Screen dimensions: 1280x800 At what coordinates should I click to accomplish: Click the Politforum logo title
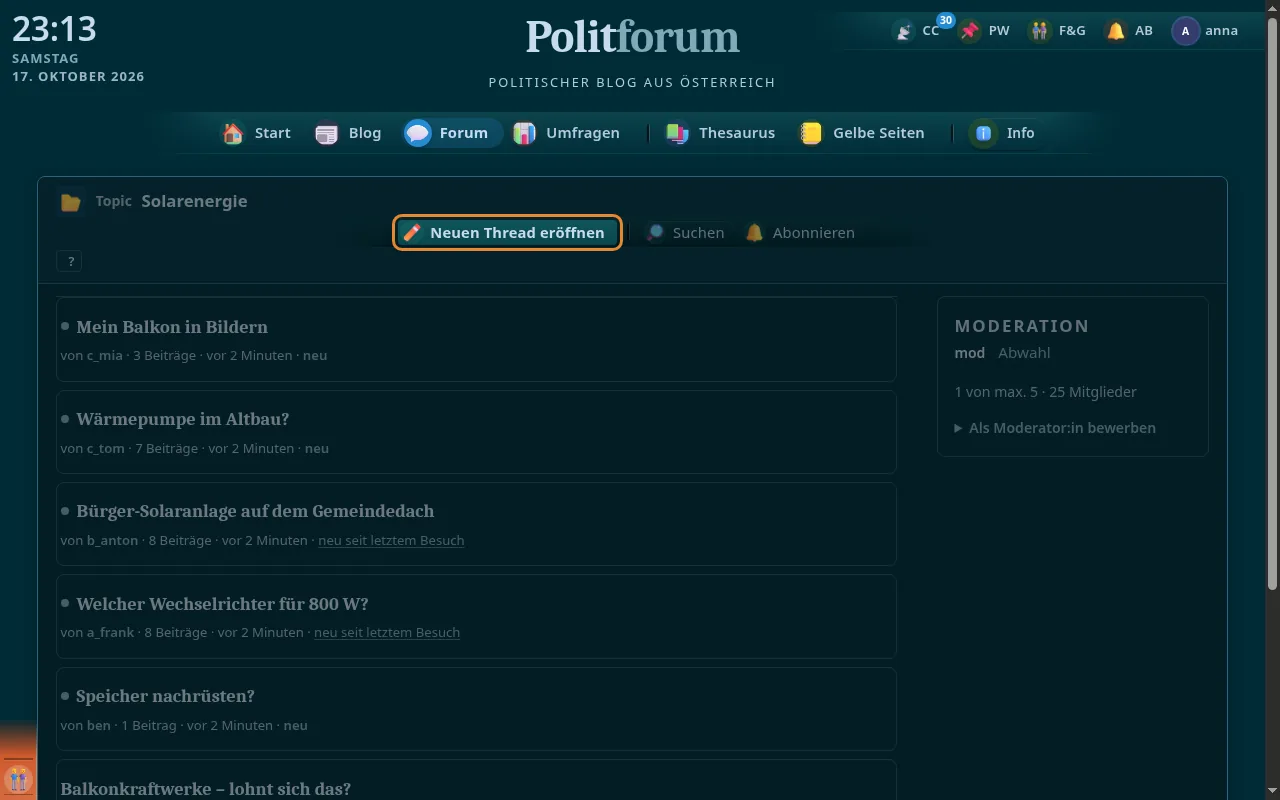click(633, 37)
